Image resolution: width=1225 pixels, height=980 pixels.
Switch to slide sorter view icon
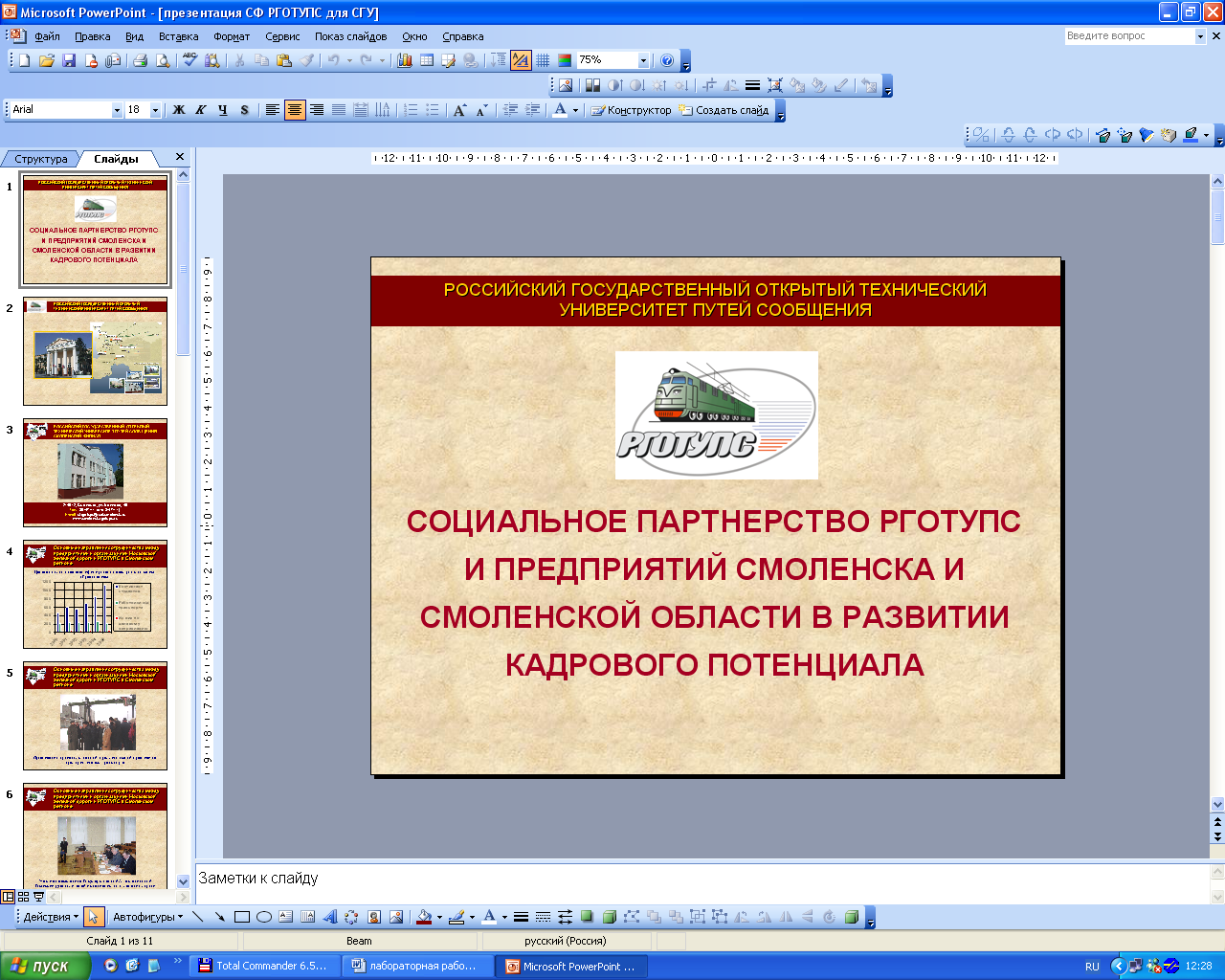(x=24, y=897)
